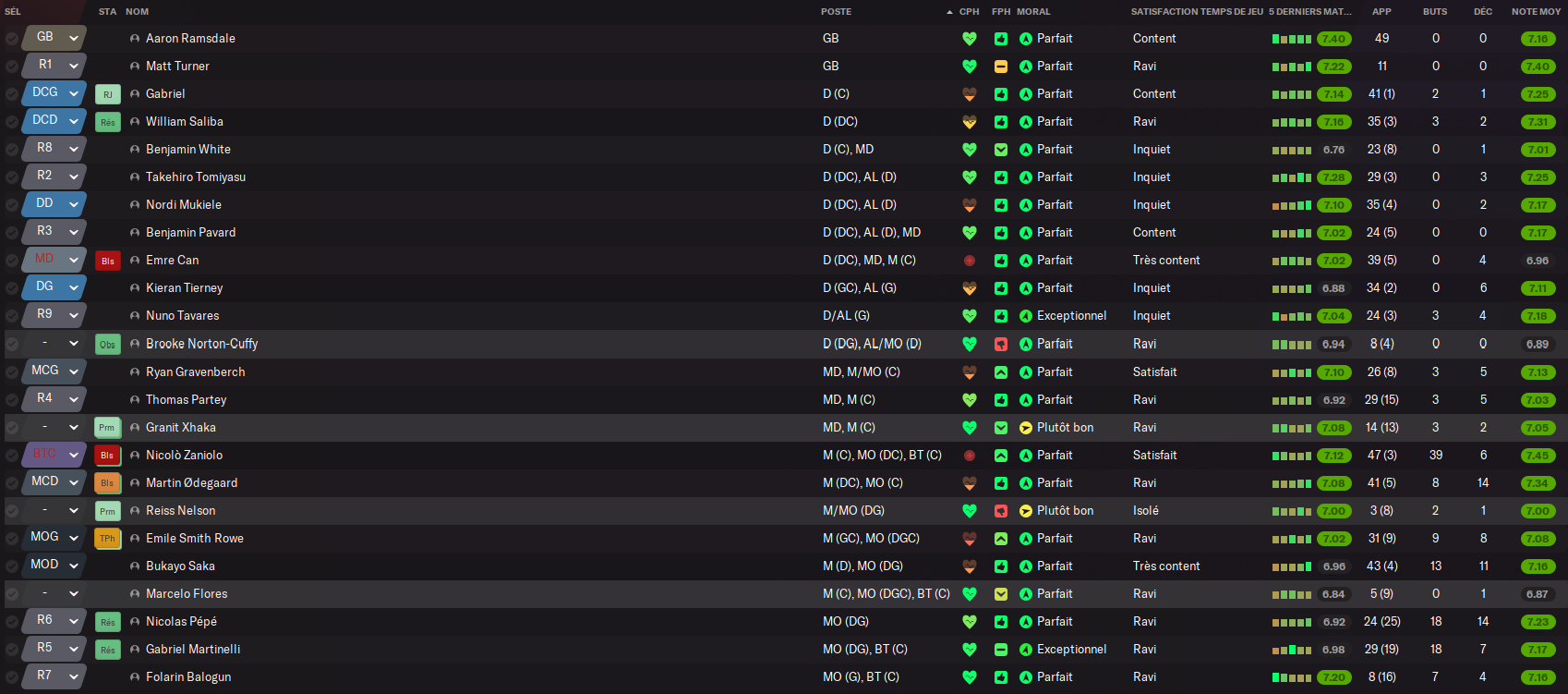
Task: Click player info icon beside Thomas Partey
Action: tap(135, 400)
